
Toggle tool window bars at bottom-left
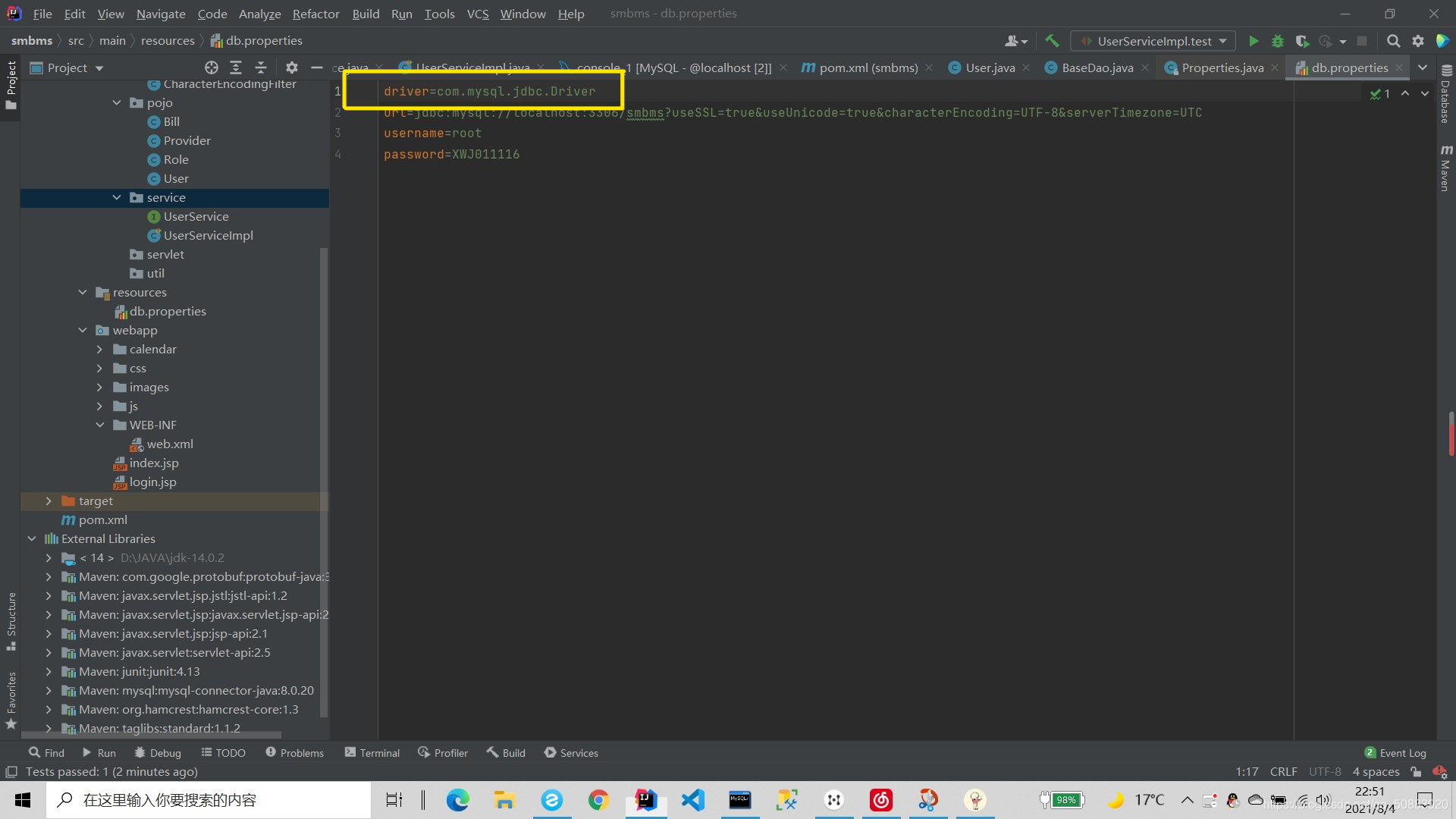(x=11, y=772)
